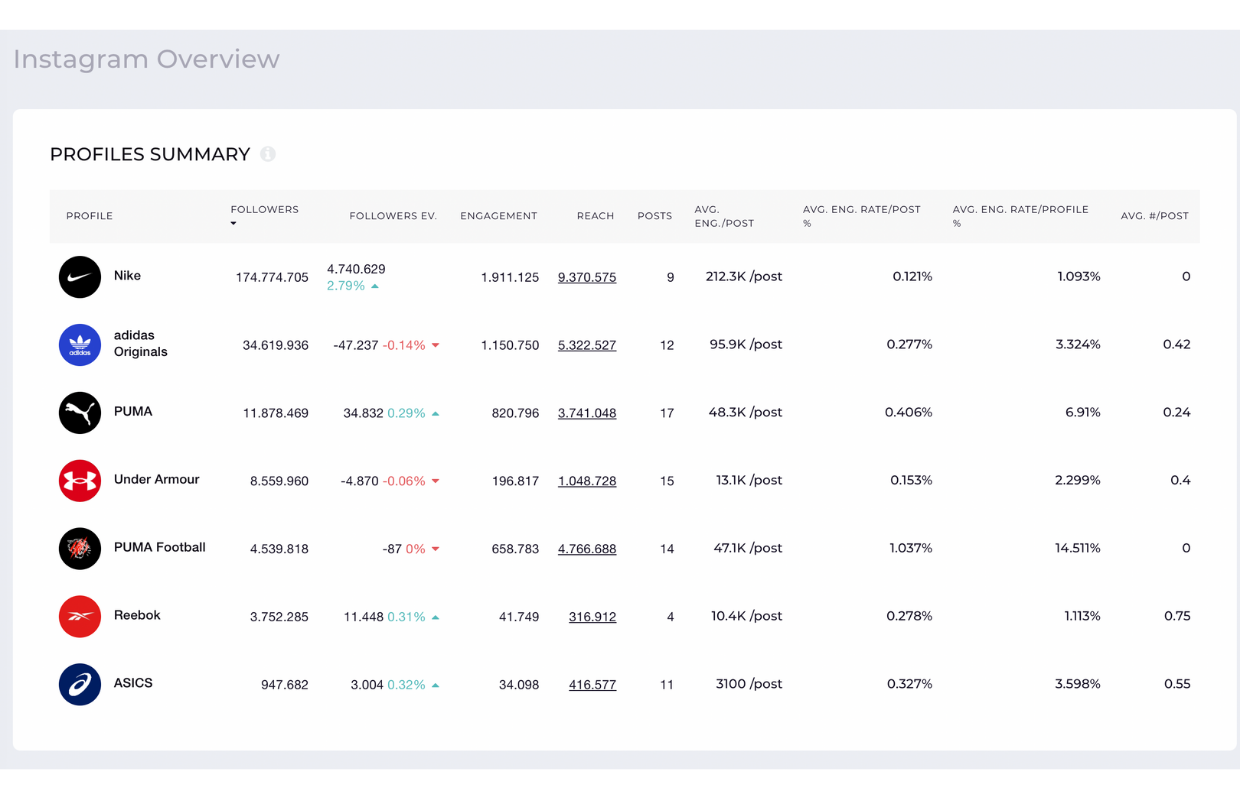This screenshot has width=1240, height=800.
Task: Click the Instagram Overview page title
Action: [146, 59]
